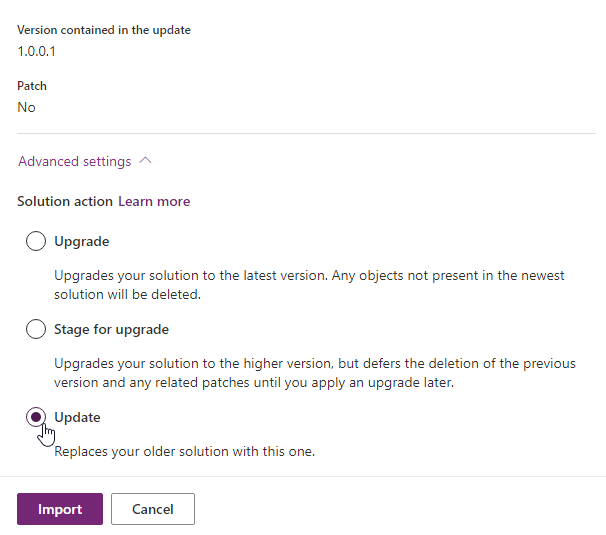
Task: Select the Upgrade radio button
Action: click(36, 241)
